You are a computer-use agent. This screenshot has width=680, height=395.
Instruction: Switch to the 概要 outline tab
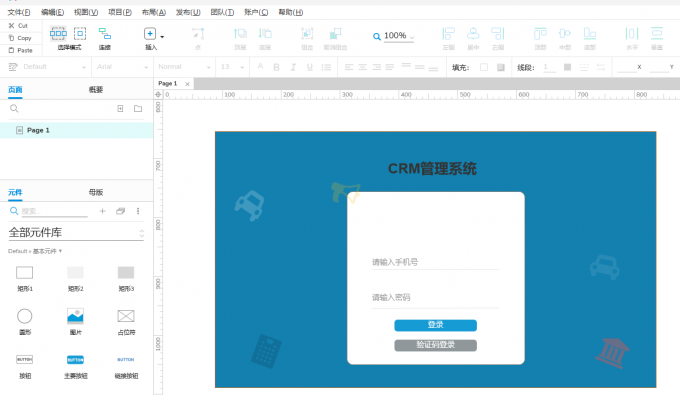pyautogui.click(x=96, y=90)
